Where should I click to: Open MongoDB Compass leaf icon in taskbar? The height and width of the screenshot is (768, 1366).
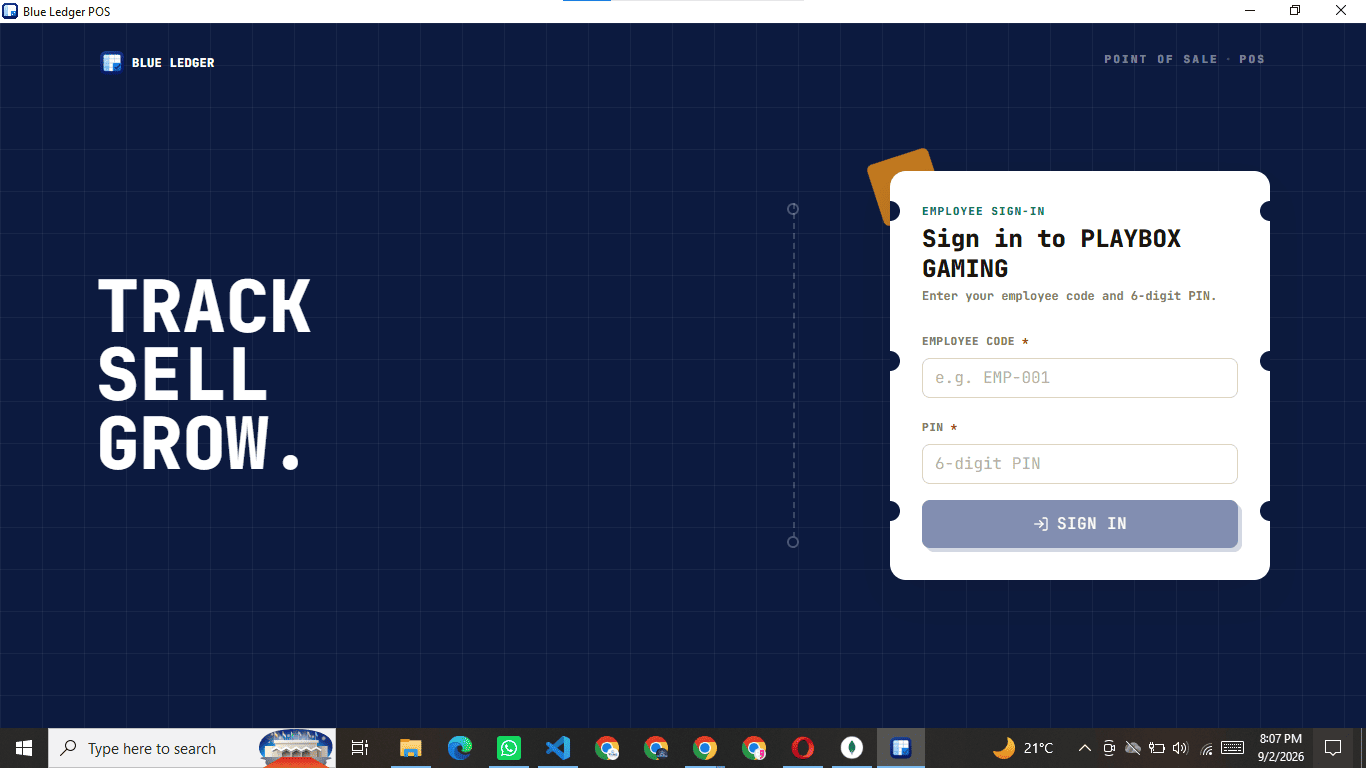click(x=852, y=748)
